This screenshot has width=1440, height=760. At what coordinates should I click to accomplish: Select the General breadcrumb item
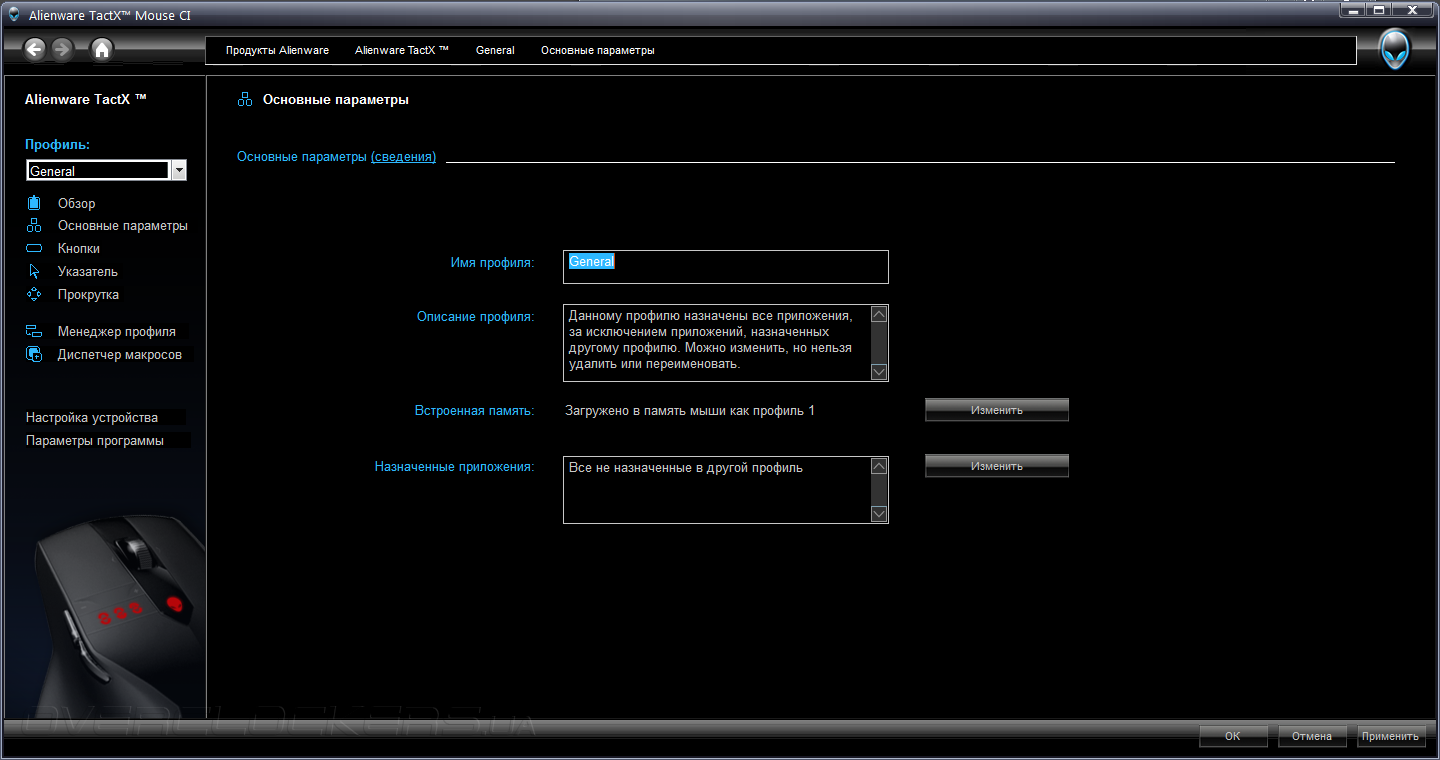495,50
